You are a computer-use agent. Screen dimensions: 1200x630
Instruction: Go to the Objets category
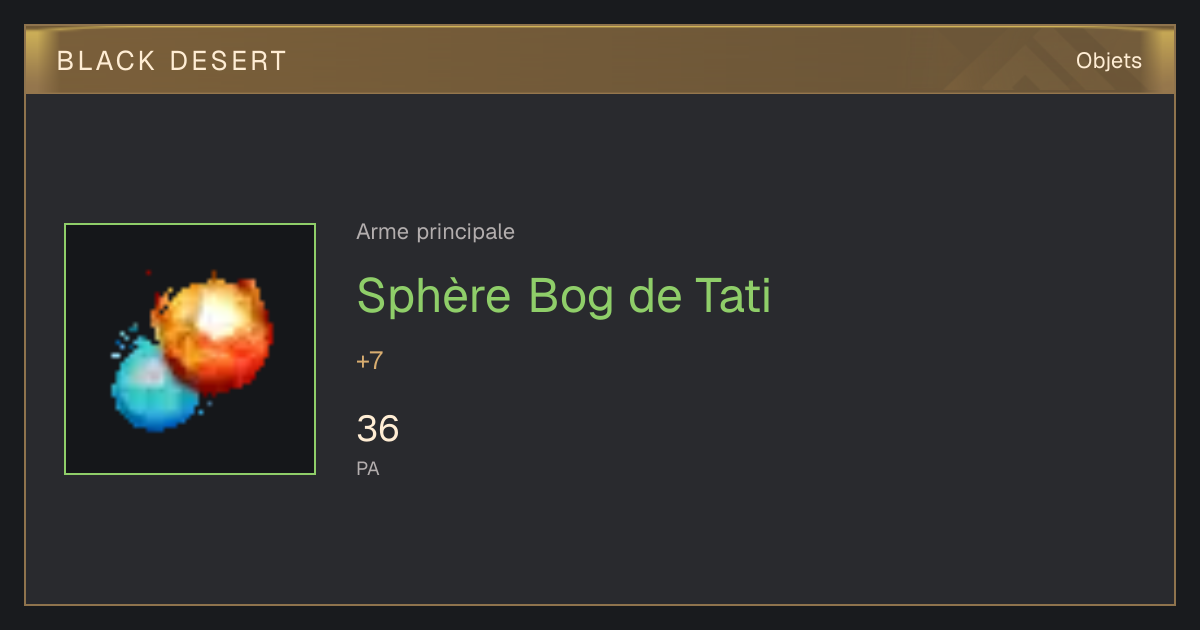tap(1108, 61)
